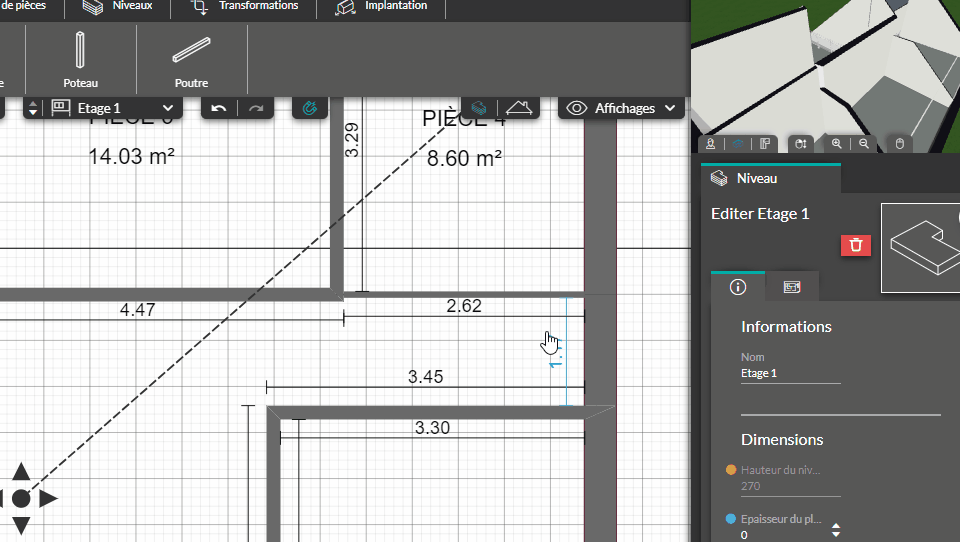Viewport: 960px width, 542px height.
Task: Click the magnet snap icon
Action: (x=310, y=108)
